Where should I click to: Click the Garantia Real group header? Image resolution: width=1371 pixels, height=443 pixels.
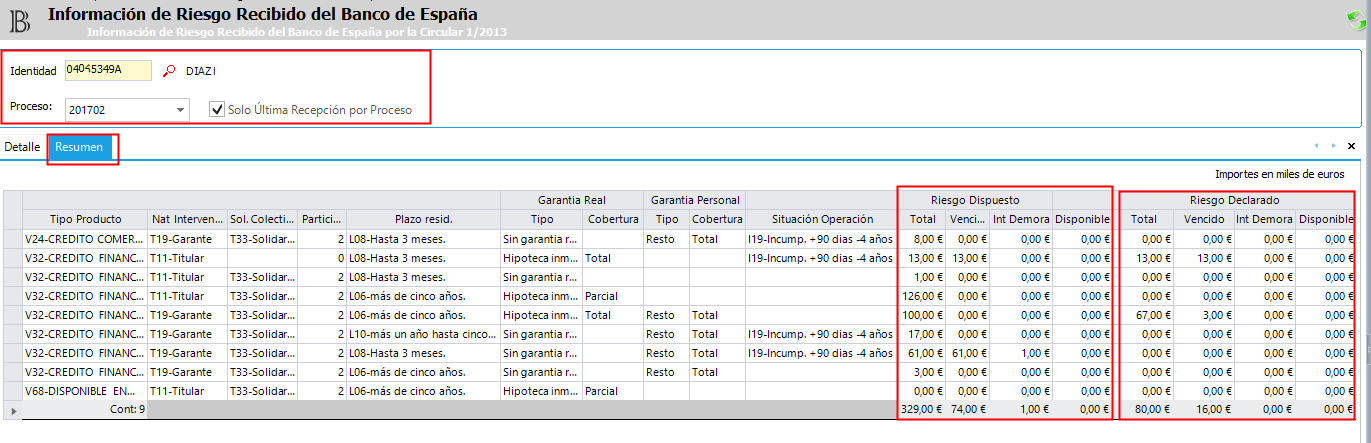[572, 200]
